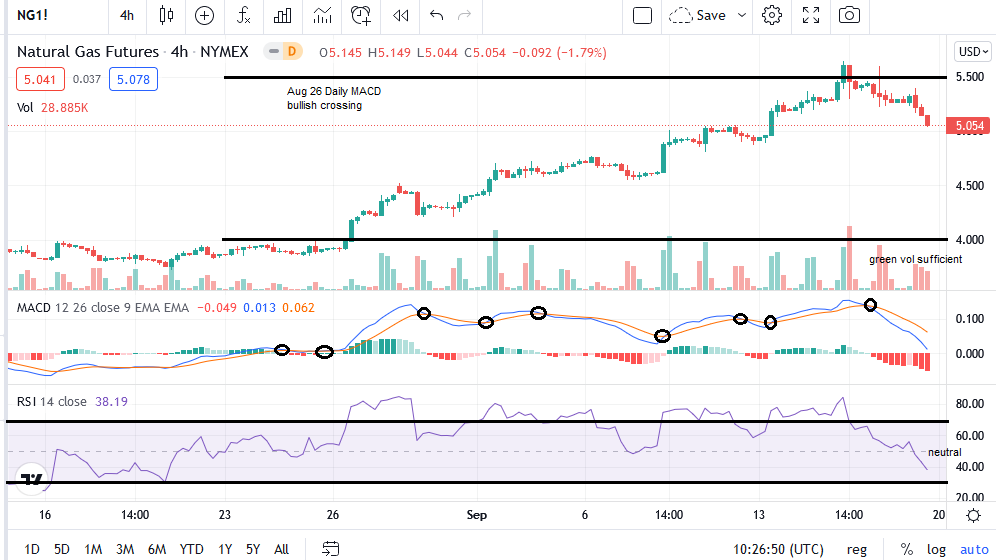Screen dimensions: 996x560
Task: Set range to 1Y
Action: (225, 549)
